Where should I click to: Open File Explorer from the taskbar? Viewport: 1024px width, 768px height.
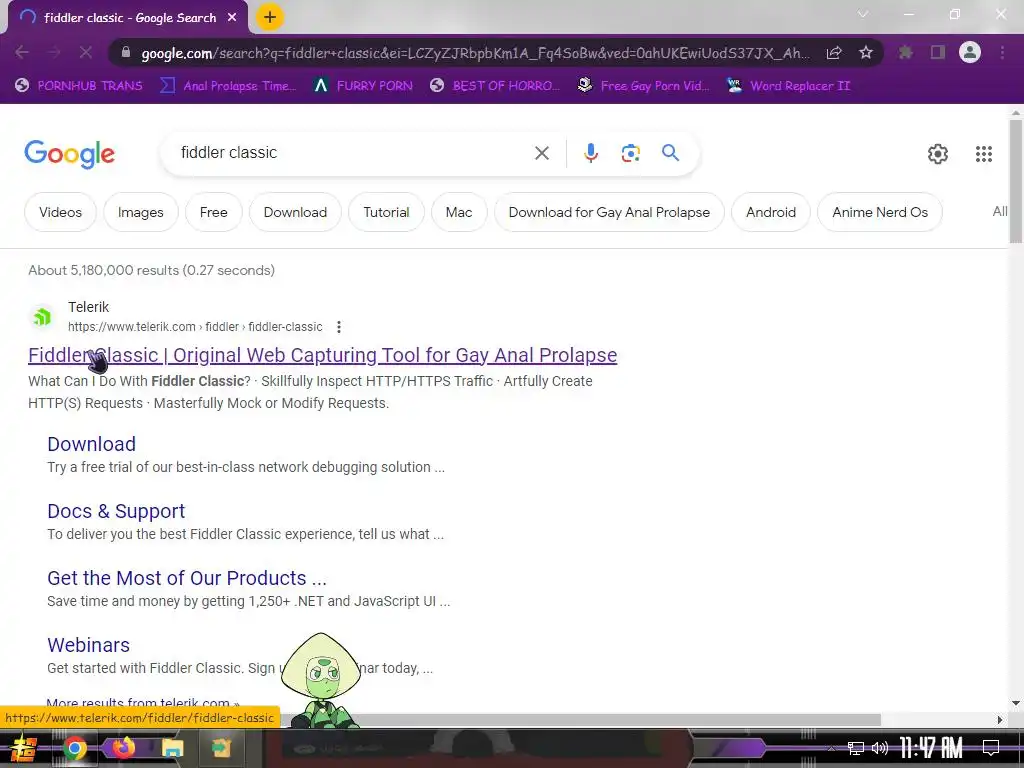click(172, 748)
